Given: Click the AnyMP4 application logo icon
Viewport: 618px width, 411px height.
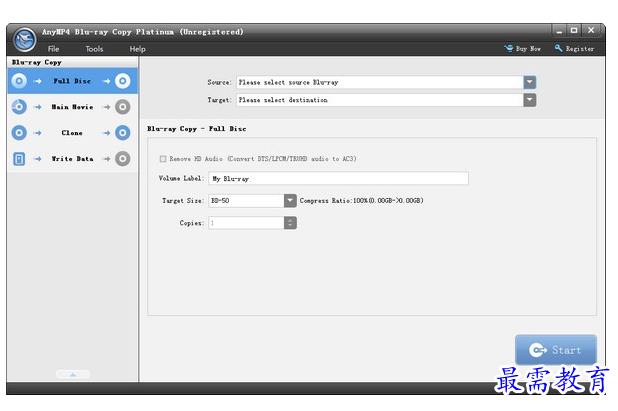Looking at the screenshot, I should tap(24, 39).
